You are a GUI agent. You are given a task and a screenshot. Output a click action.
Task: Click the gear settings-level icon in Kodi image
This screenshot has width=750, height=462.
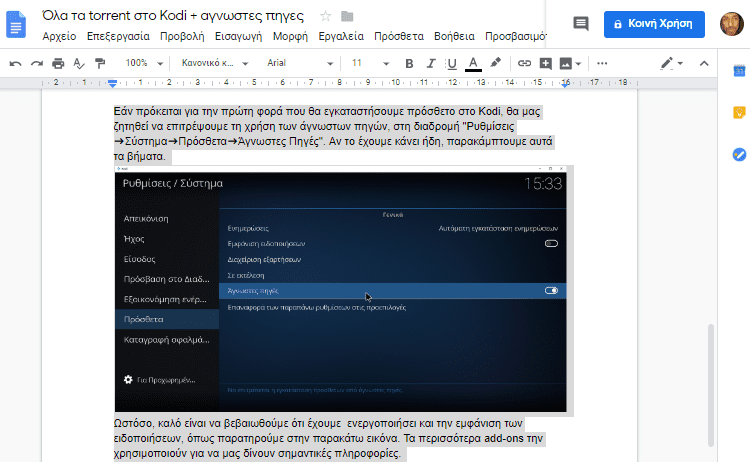pos(128,380)
